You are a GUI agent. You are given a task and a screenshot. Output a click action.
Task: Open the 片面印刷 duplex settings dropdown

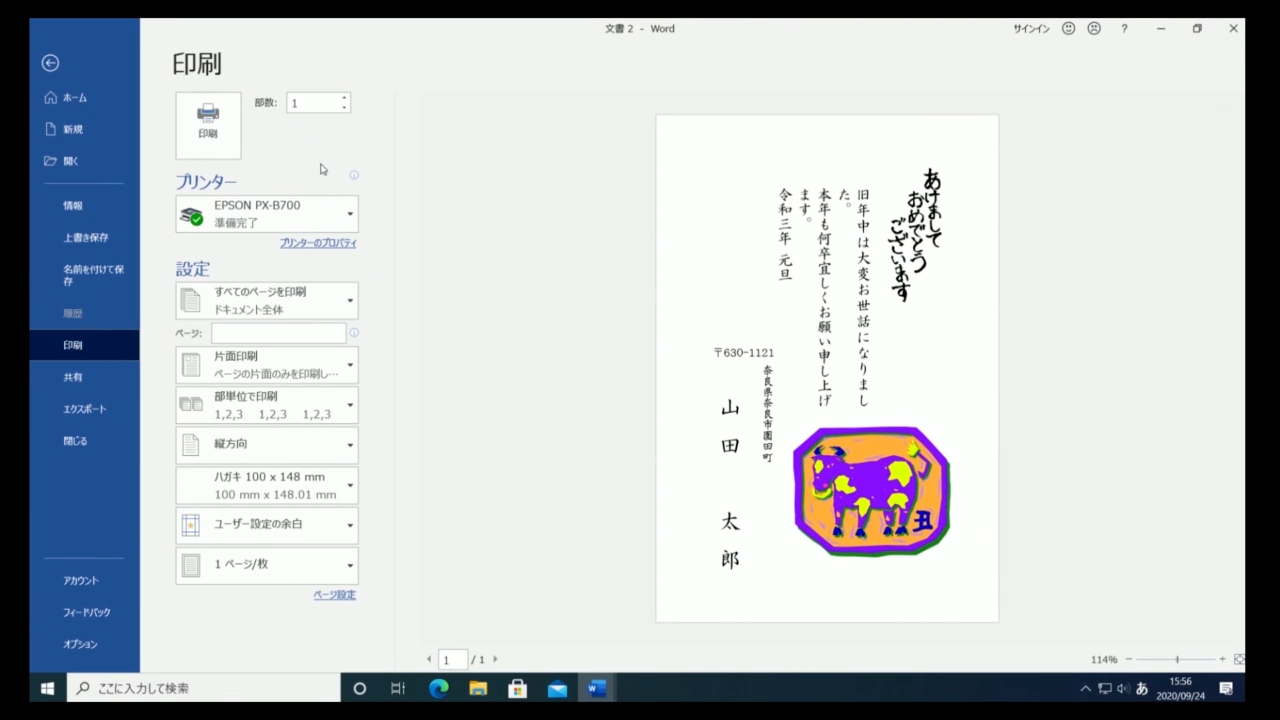point(349,364)
